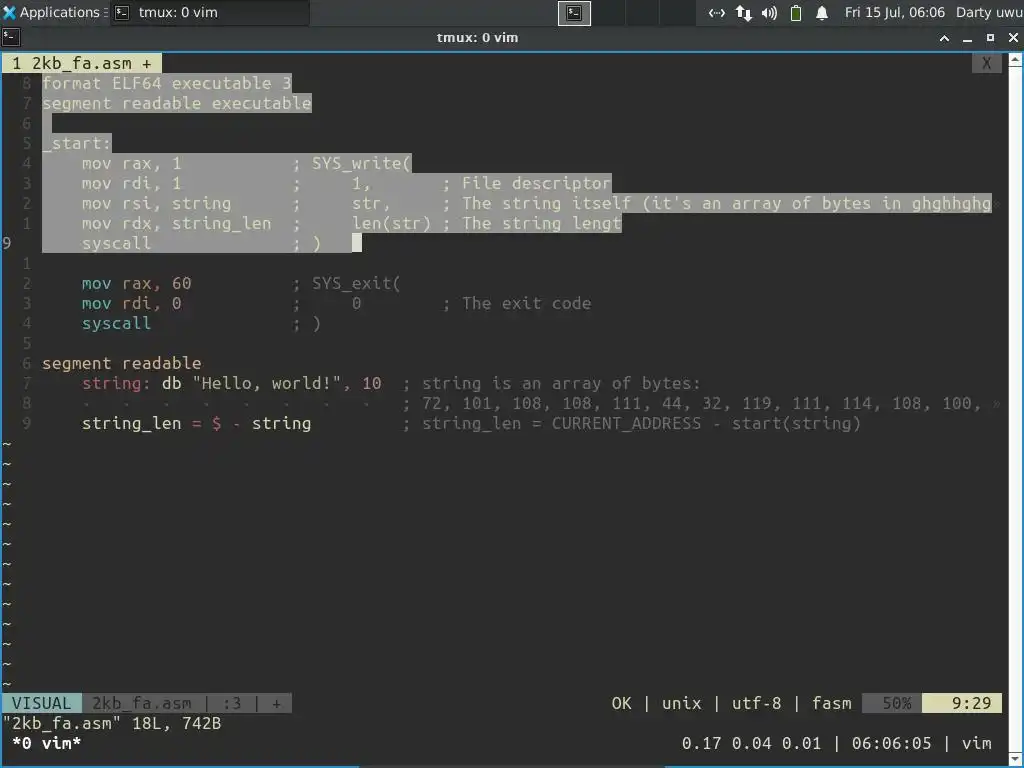
Task: Click the 'format ELF64 executable 3' line
Action: 167,84
